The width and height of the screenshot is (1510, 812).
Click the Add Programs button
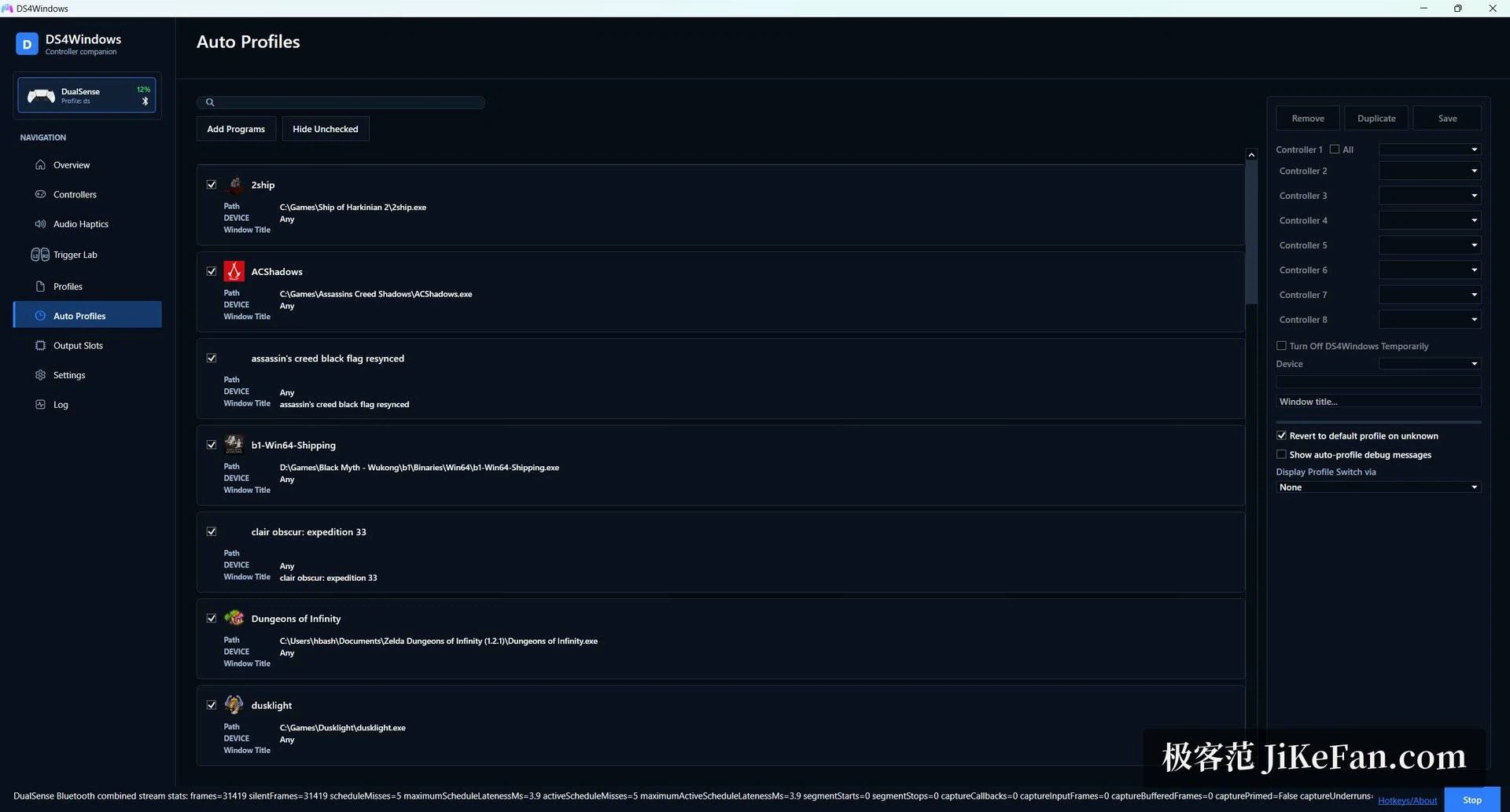(236, 129)
